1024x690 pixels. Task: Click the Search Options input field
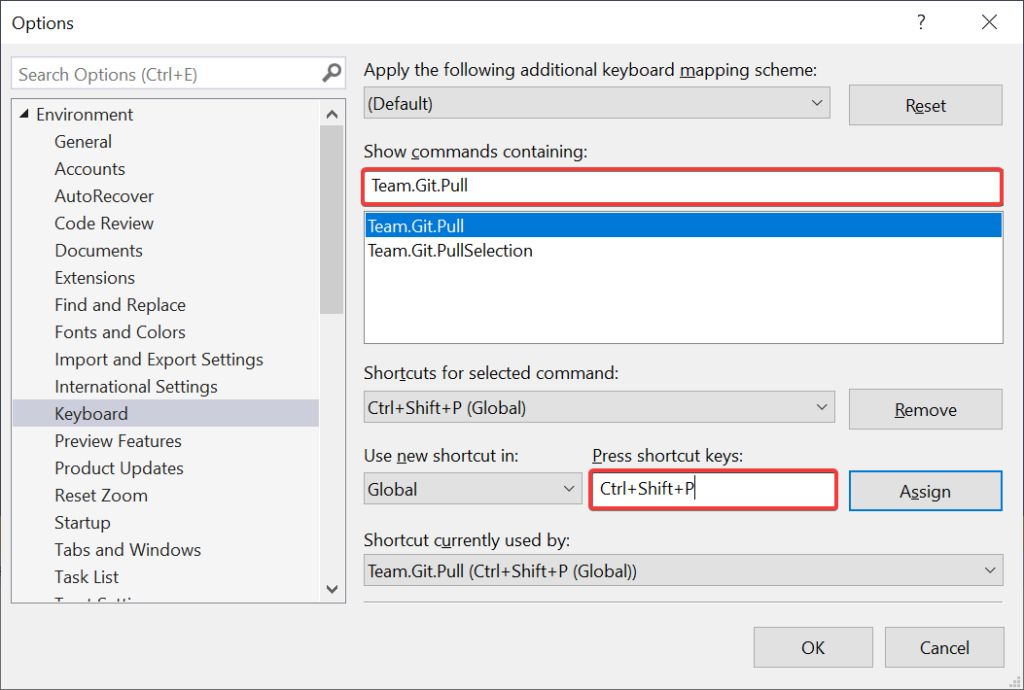(160, 73)
